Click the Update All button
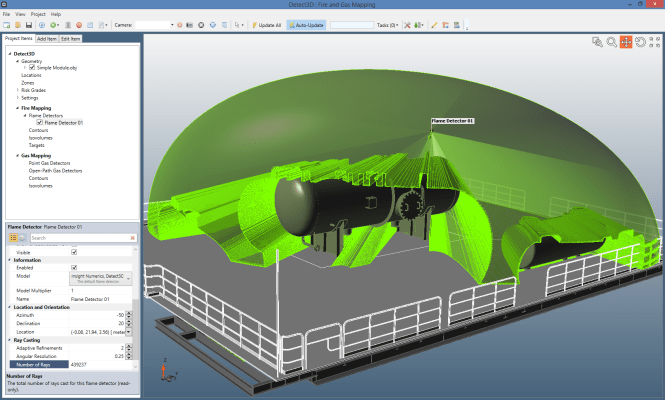 click(267, 25)
